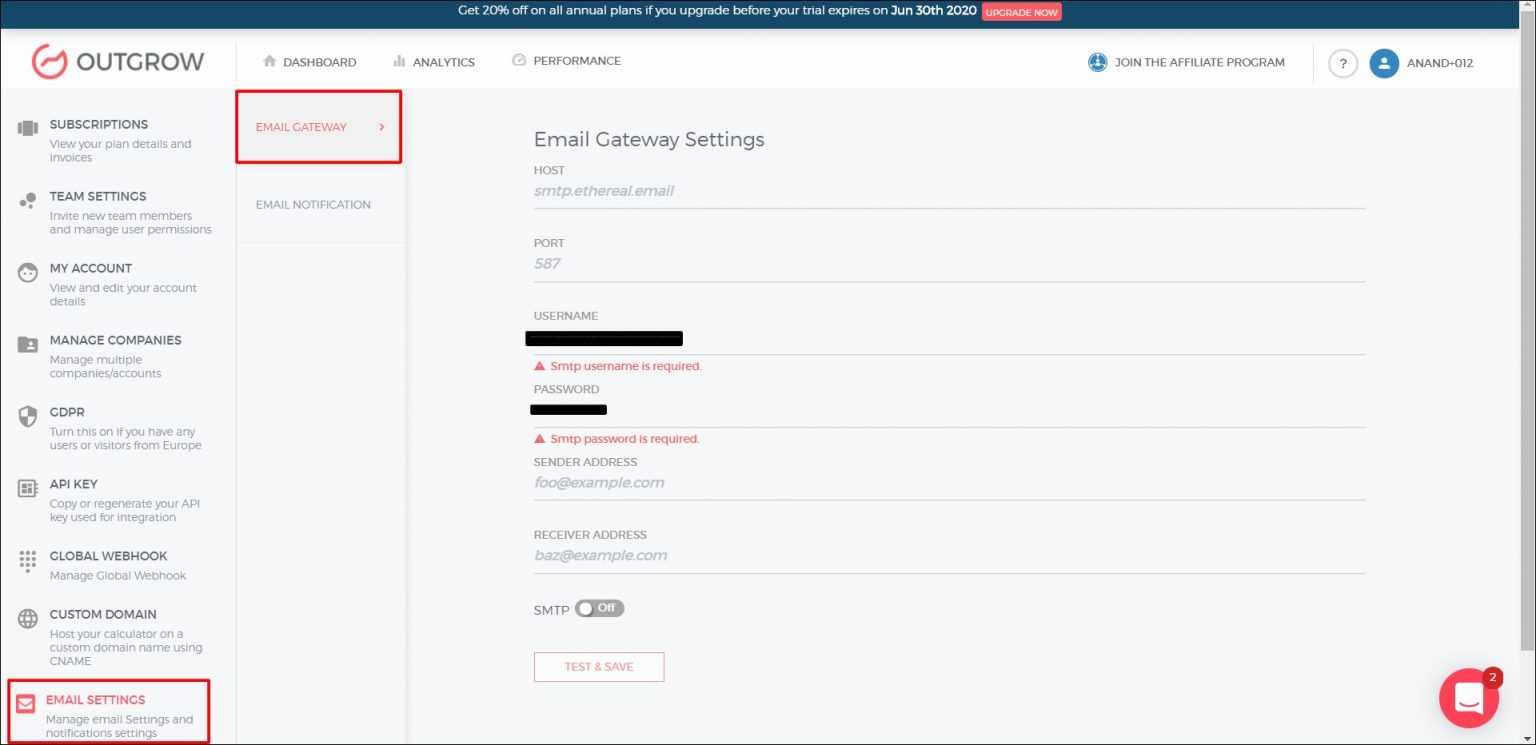The width and height of the screenshot is (1536, 745).
Task: Expand the Email Gateway chevron arrow
Action: click(x=382, y=127)
